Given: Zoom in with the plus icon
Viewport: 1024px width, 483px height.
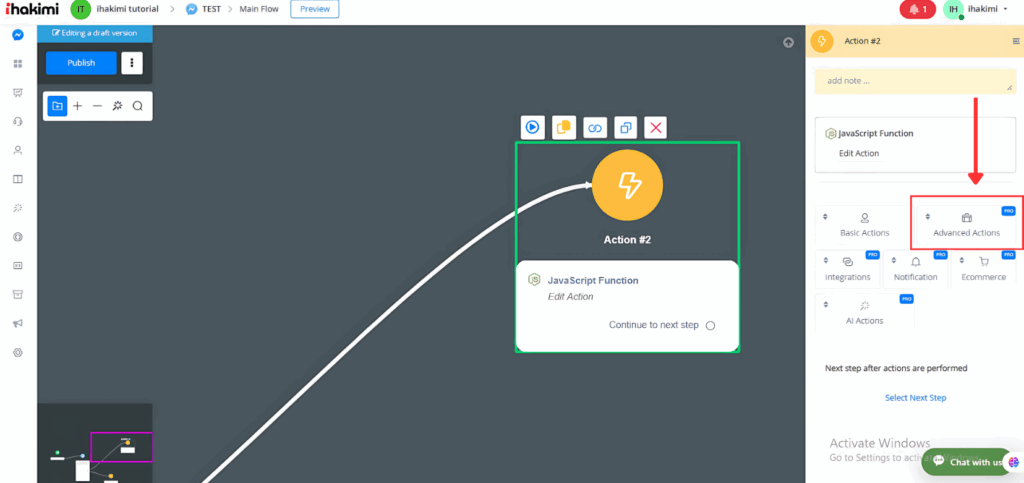Looking at the screenshot, I should tap(77, 106).
